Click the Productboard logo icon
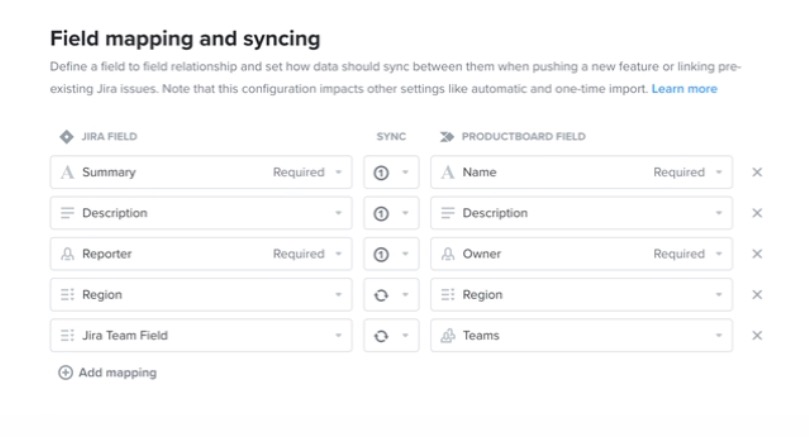809x437 pixels. [x=447, y=137]
